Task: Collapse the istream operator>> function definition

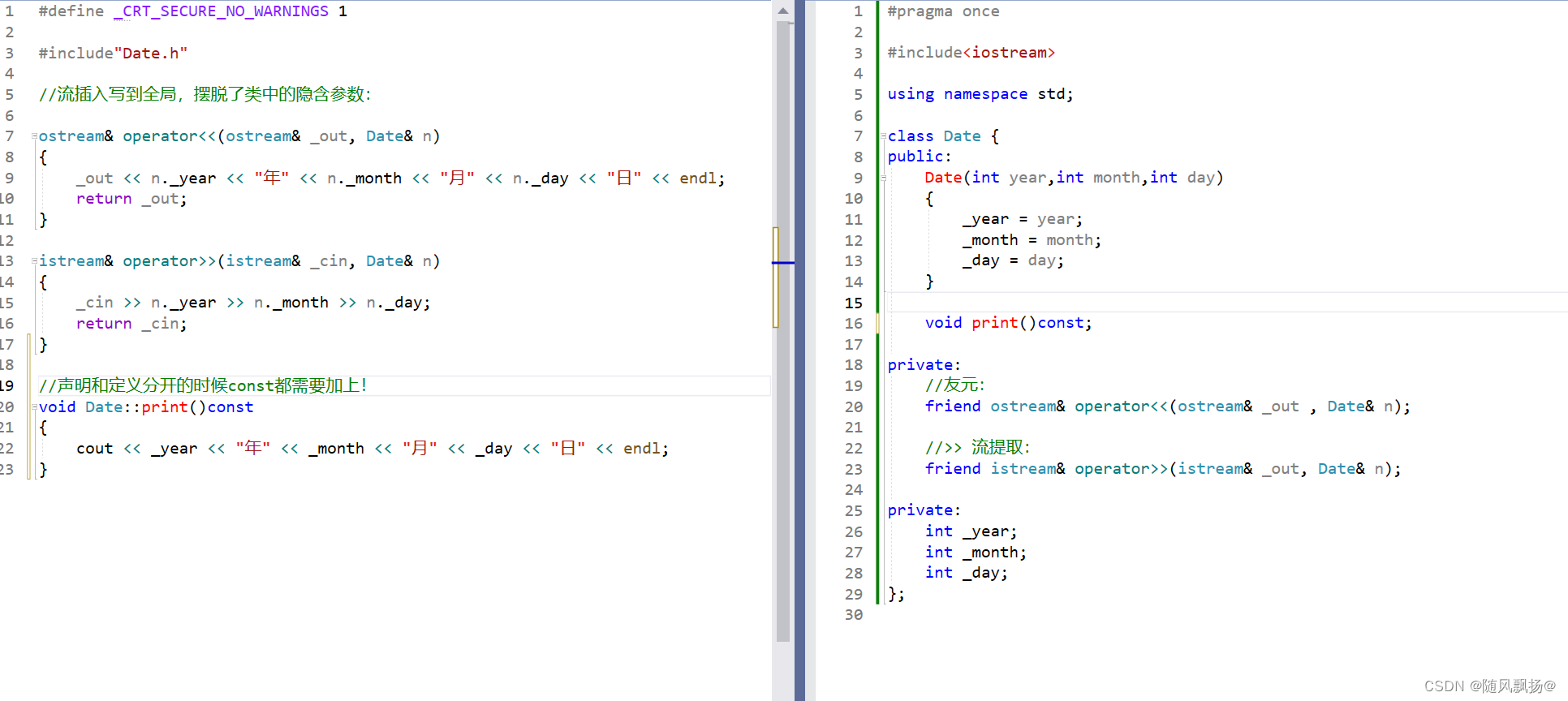Action: tap(34, 261)
